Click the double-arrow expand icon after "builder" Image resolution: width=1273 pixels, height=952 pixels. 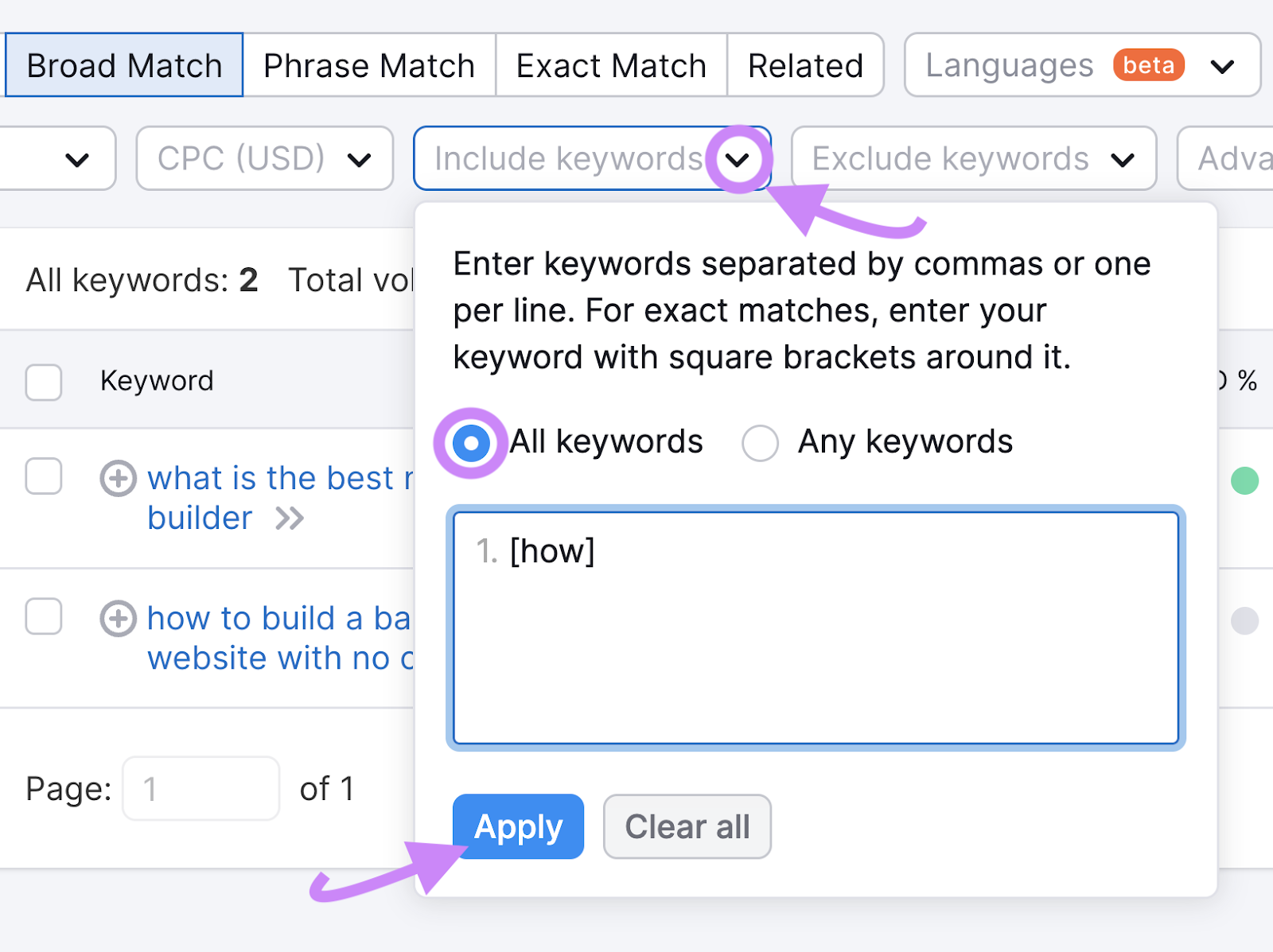point(291,518)
